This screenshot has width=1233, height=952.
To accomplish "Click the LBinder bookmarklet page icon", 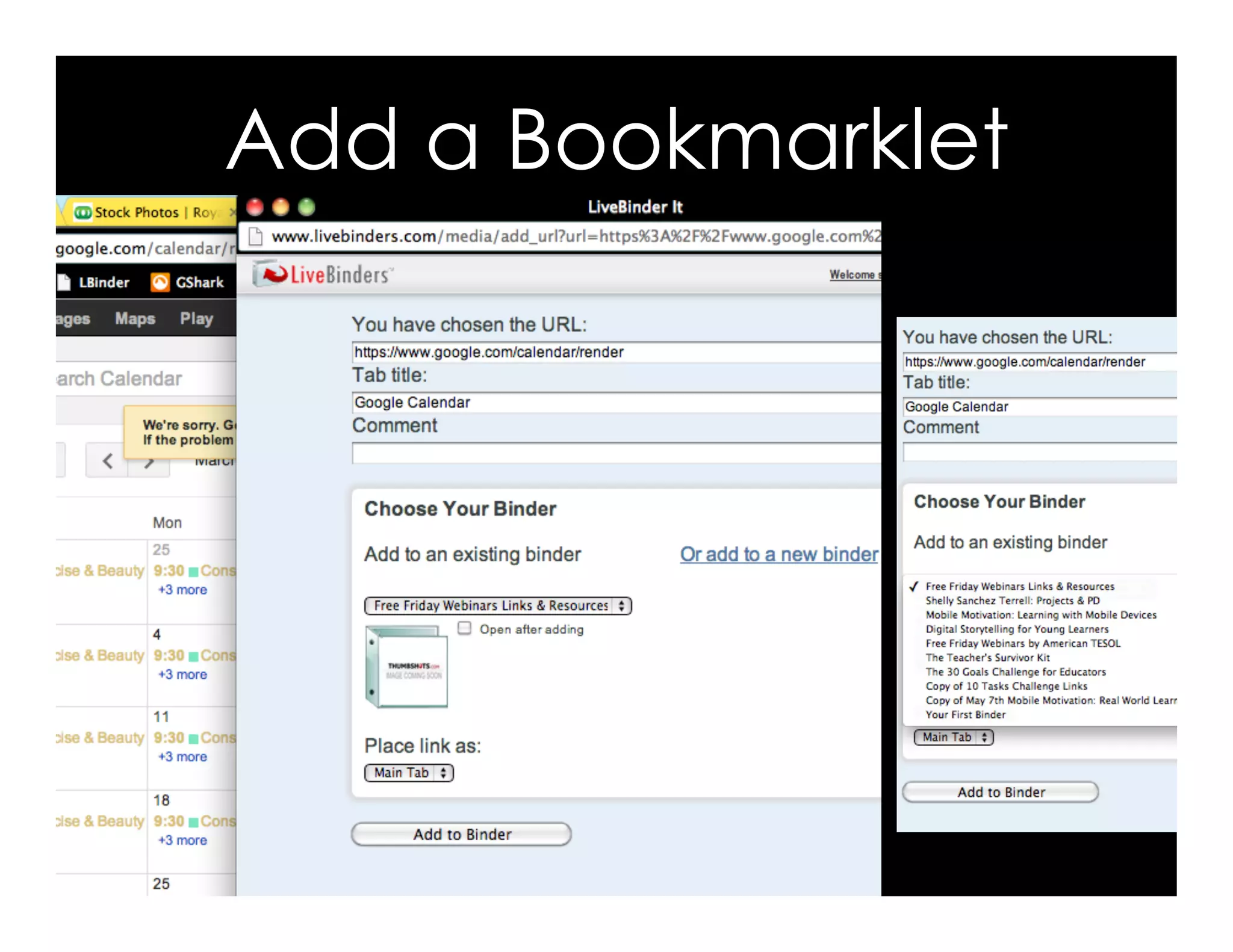I will click(x=64, y=282).
